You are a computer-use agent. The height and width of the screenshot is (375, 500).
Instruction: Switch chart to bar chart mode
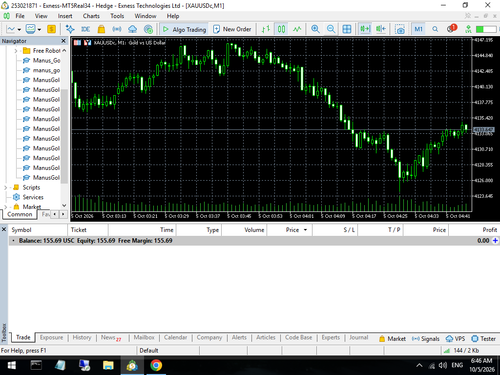(266, 29)
